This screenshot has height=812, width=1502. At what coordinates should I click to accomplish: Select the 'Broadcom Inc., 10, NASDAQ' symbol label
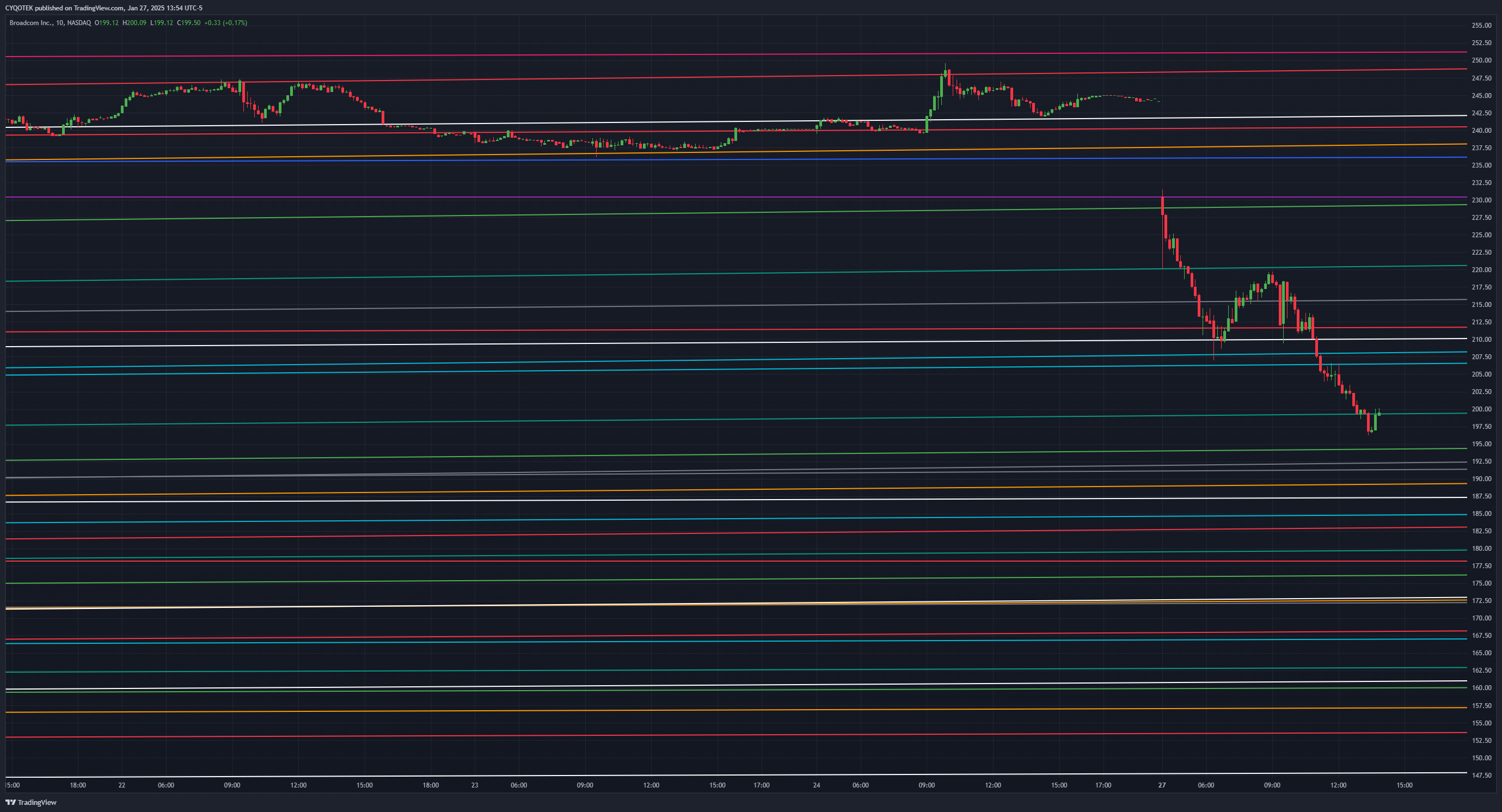[x=50, y=23]
